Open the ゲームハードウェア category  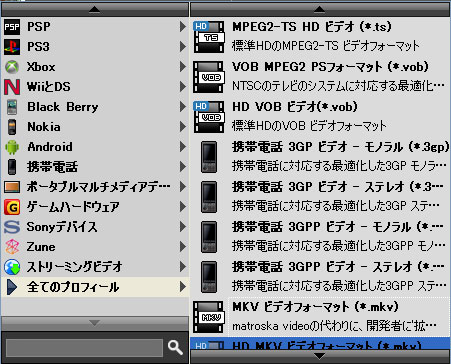point(95,207)
